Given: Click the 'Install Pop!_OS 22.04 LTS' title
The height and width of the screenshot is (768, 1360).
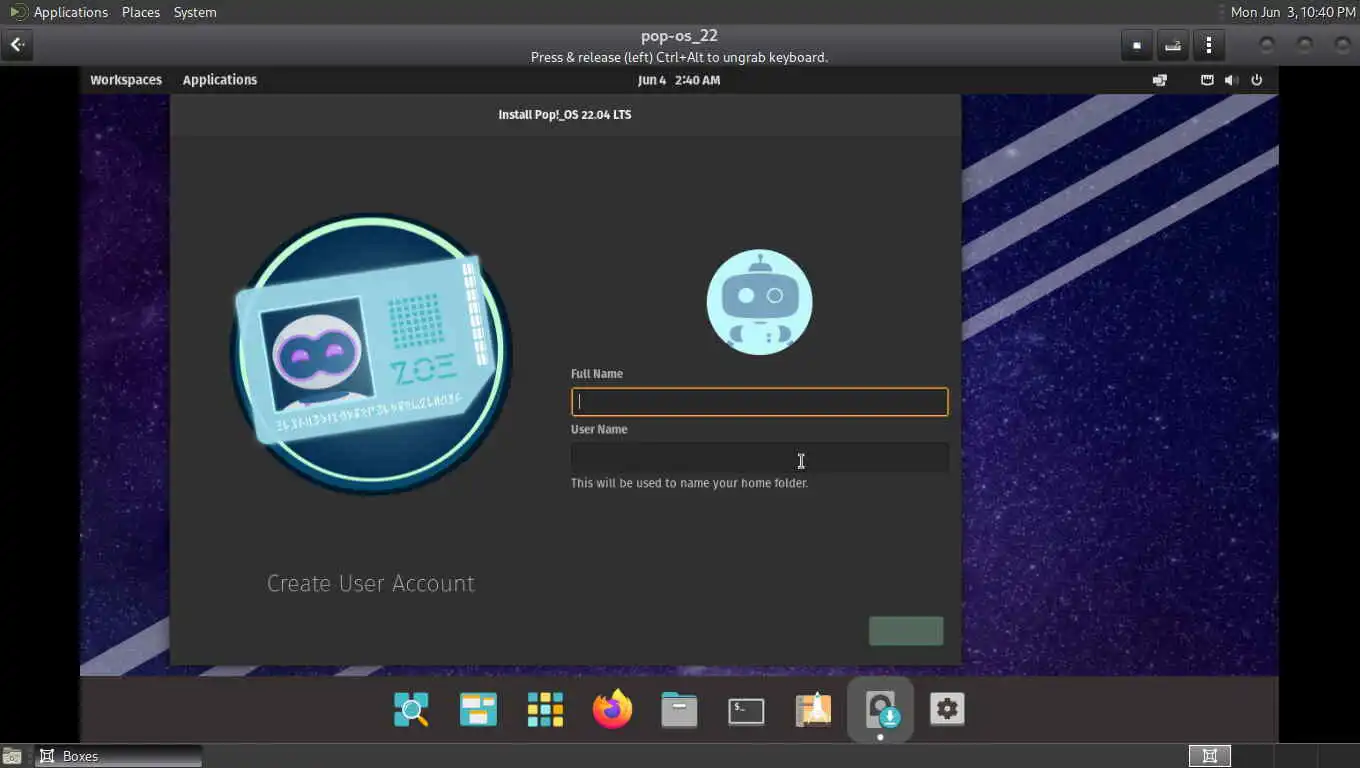Looking at the screenshot, I should pyautogui.click(x=565, y=115).
